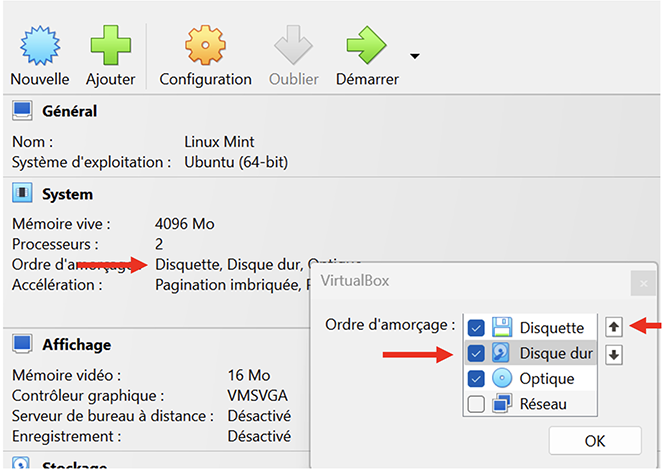Uncheck the Disque dur boot checkbox
662x473 pixels.
pyautogui.click(x=476, y=353)
